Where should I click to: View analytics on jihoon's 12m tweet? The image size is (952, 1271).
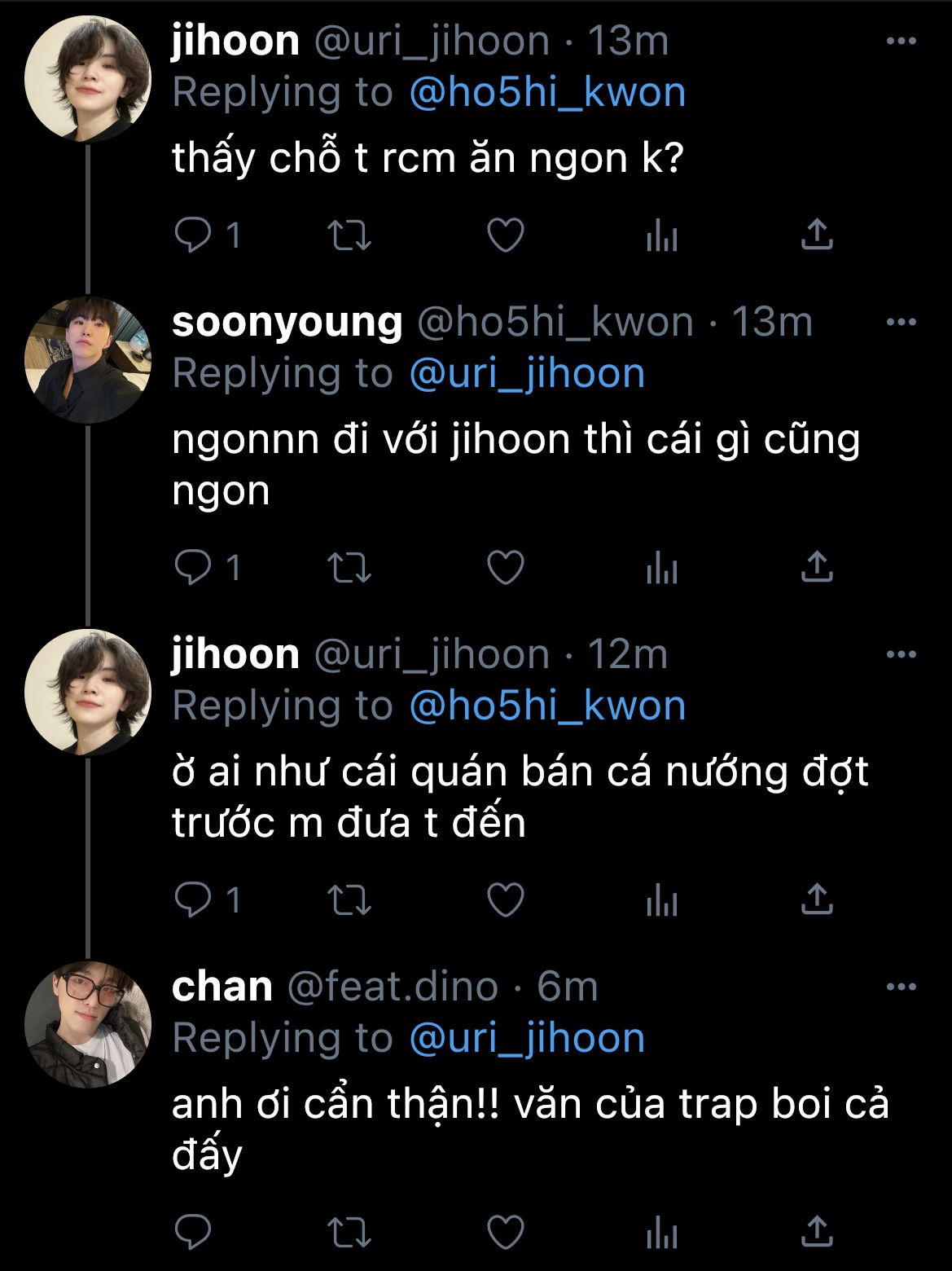(661, 900)
